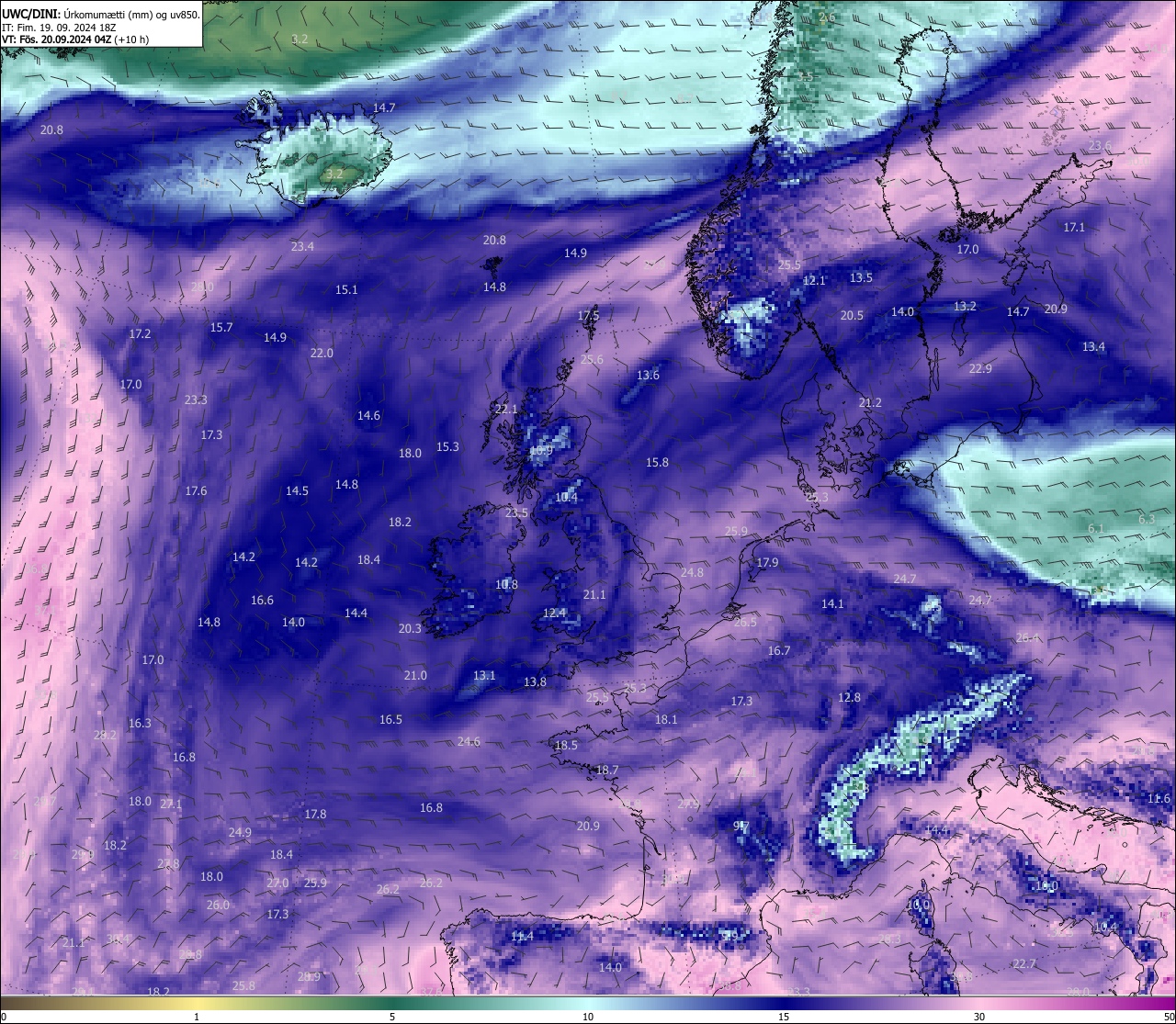Click the 12.1 value over Sweden
The image size is (1176, 1024).
point(814,280)
